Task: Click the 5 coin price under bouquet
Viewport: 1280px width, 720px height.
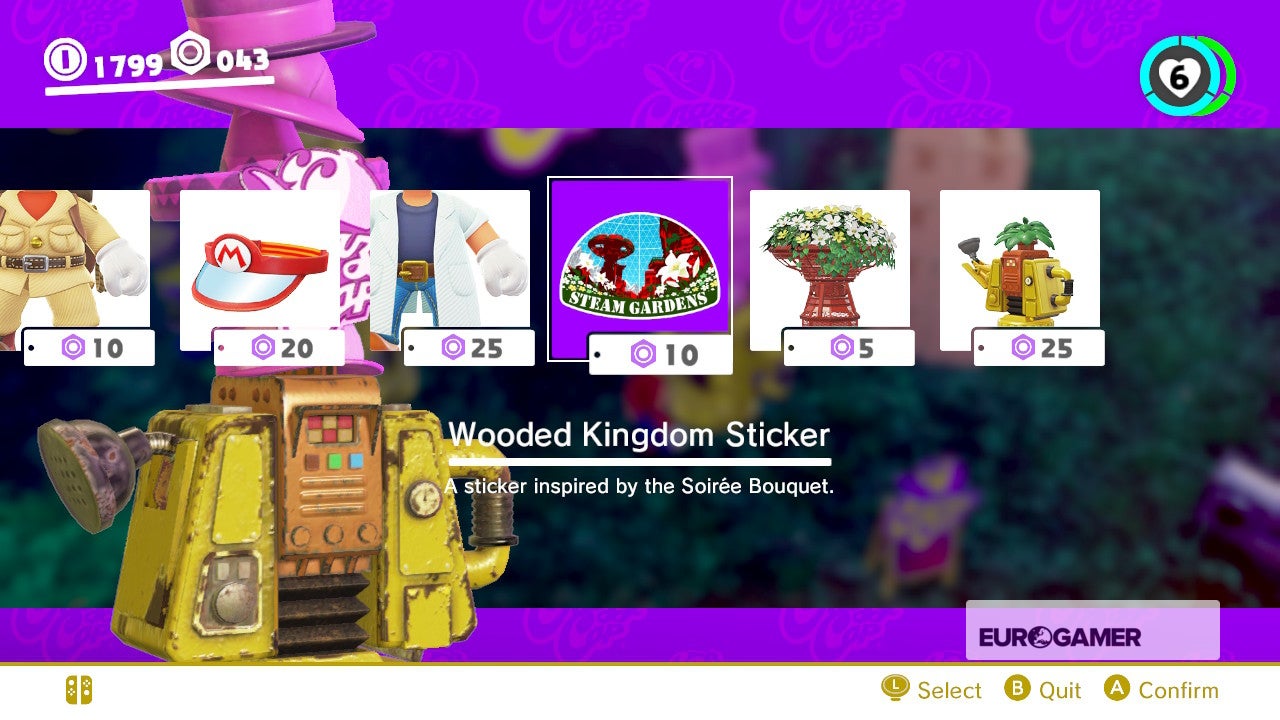Action: 849,347
